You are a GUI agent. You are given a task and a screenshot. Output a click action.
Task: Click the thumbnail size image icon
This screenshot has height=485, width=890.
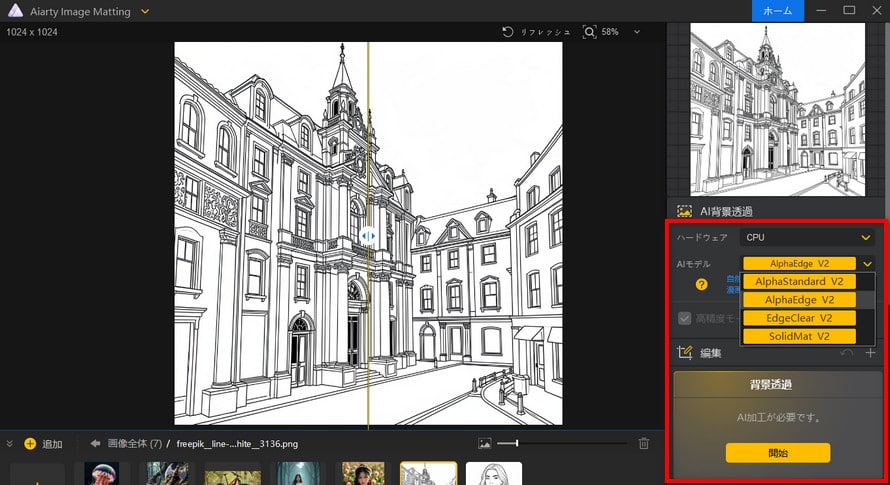click(485, 443)
